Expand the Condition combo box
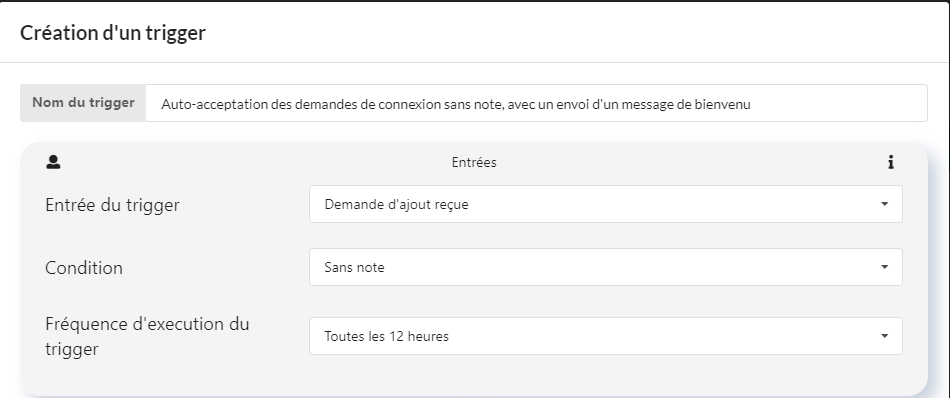950x398 pixels. (x=606, y=267)
